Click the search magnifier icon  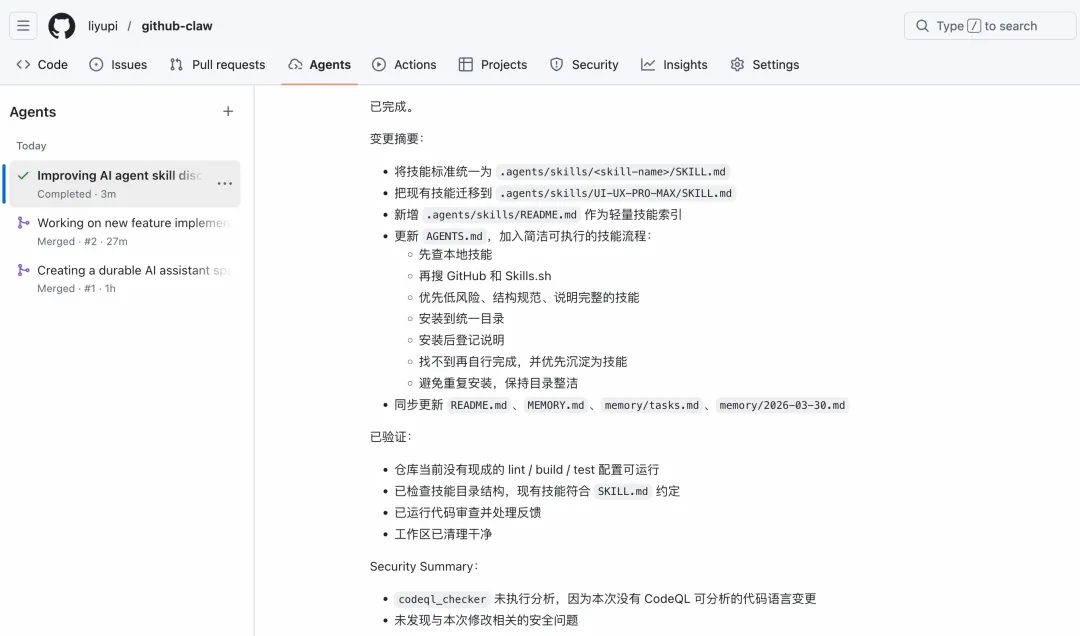tap(922, 26)
